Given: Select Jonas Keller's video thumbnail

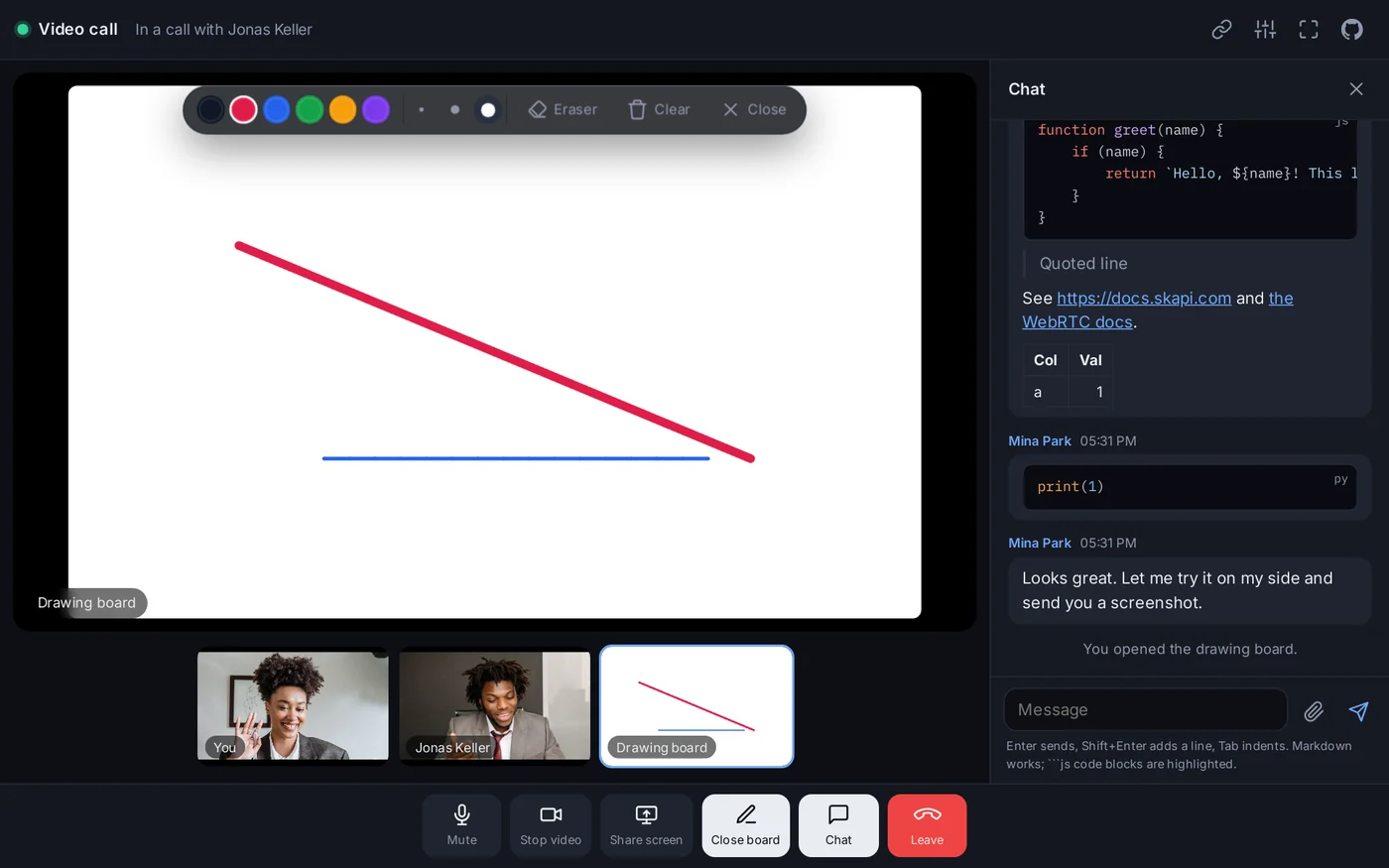Looking at the screenshot, I should [x=494, y=705].
